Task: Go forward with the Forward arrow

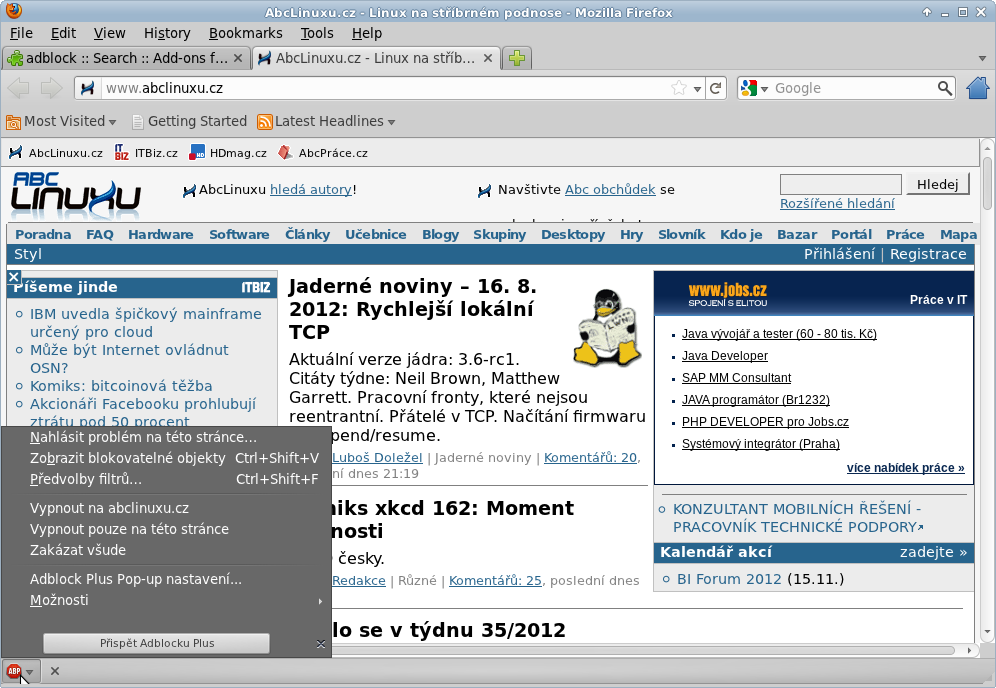Action: pos(51,88)
